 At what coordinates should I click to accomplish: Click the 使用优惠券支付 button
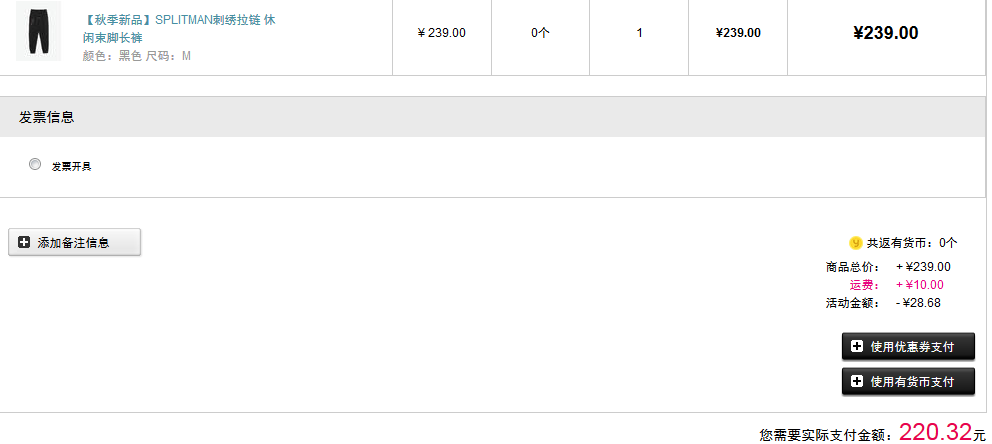tap(908, 347)
